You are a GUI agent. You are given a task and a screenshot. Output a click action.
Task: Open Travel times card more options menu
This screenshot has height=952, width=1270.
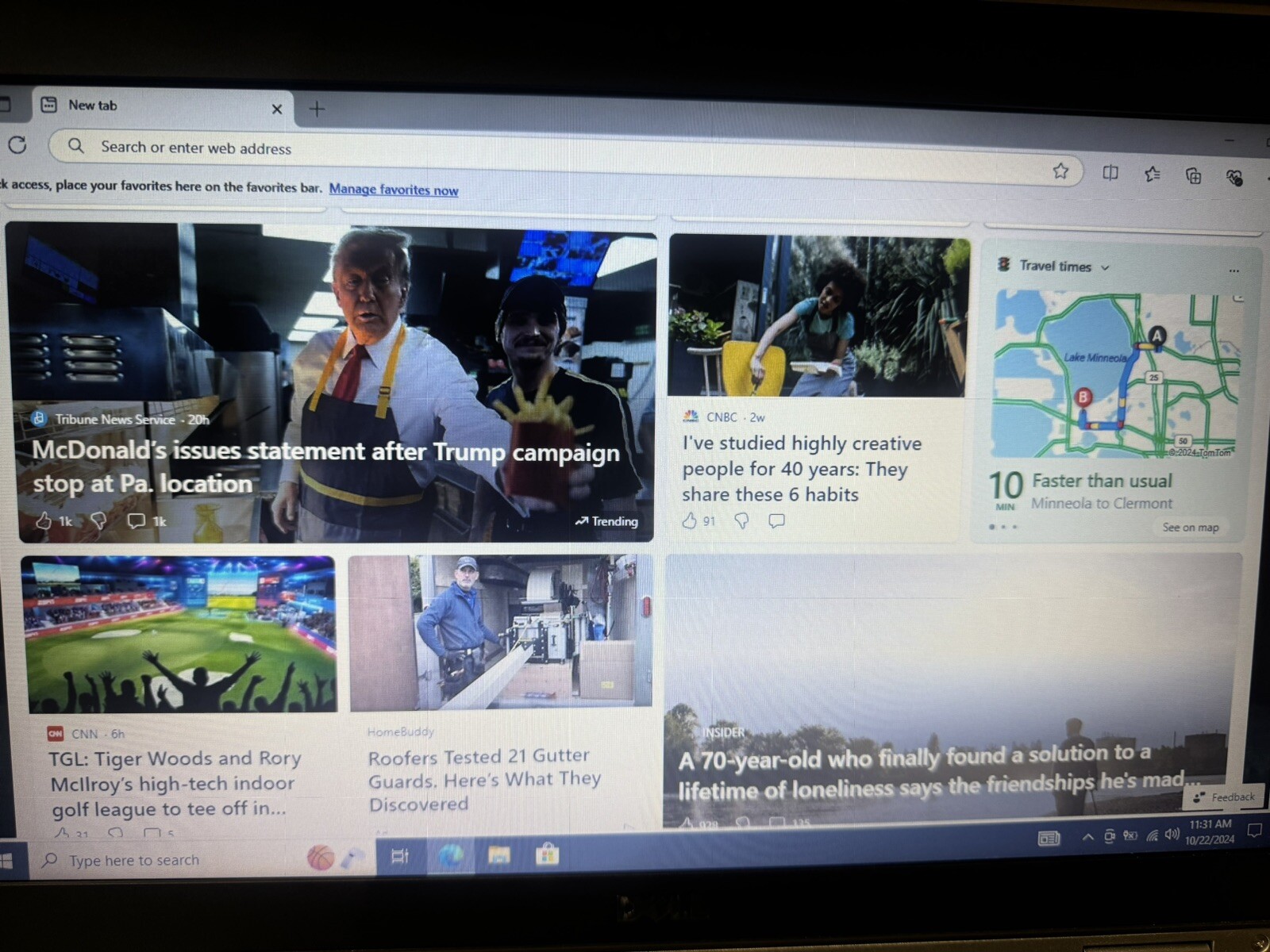click(1233, 271)
